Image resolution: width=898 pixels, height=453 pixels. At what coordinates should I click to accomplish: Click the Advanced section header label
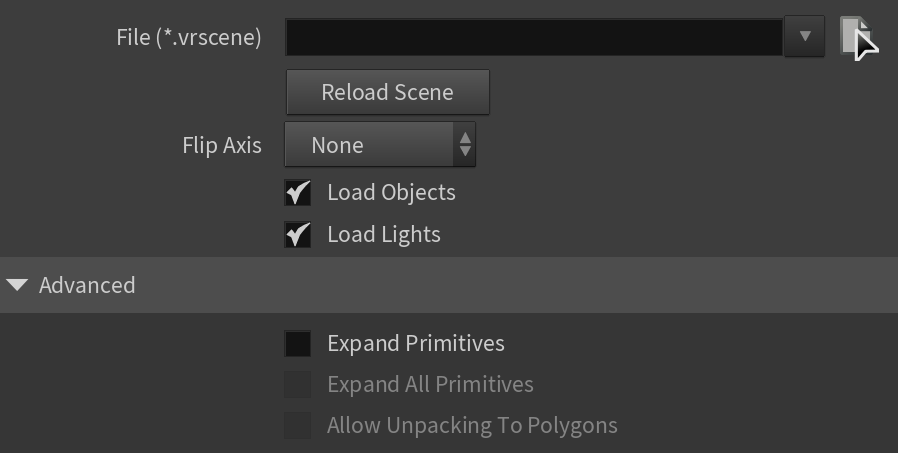pos(87,285)
